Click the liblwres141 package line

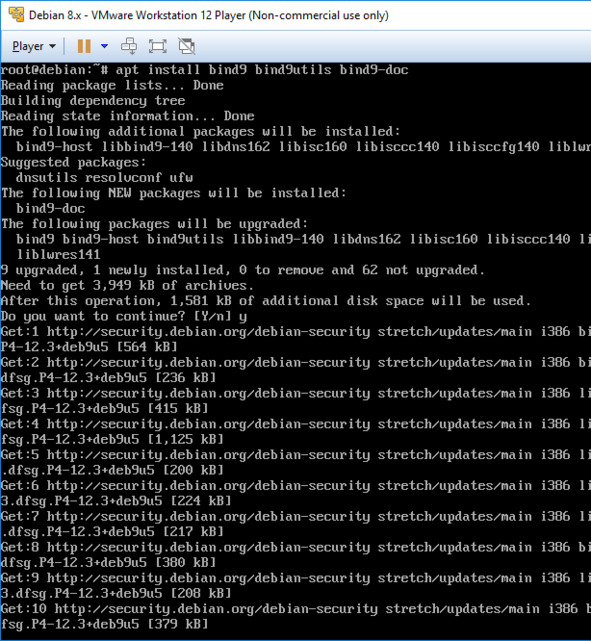[x=58, y=255]
